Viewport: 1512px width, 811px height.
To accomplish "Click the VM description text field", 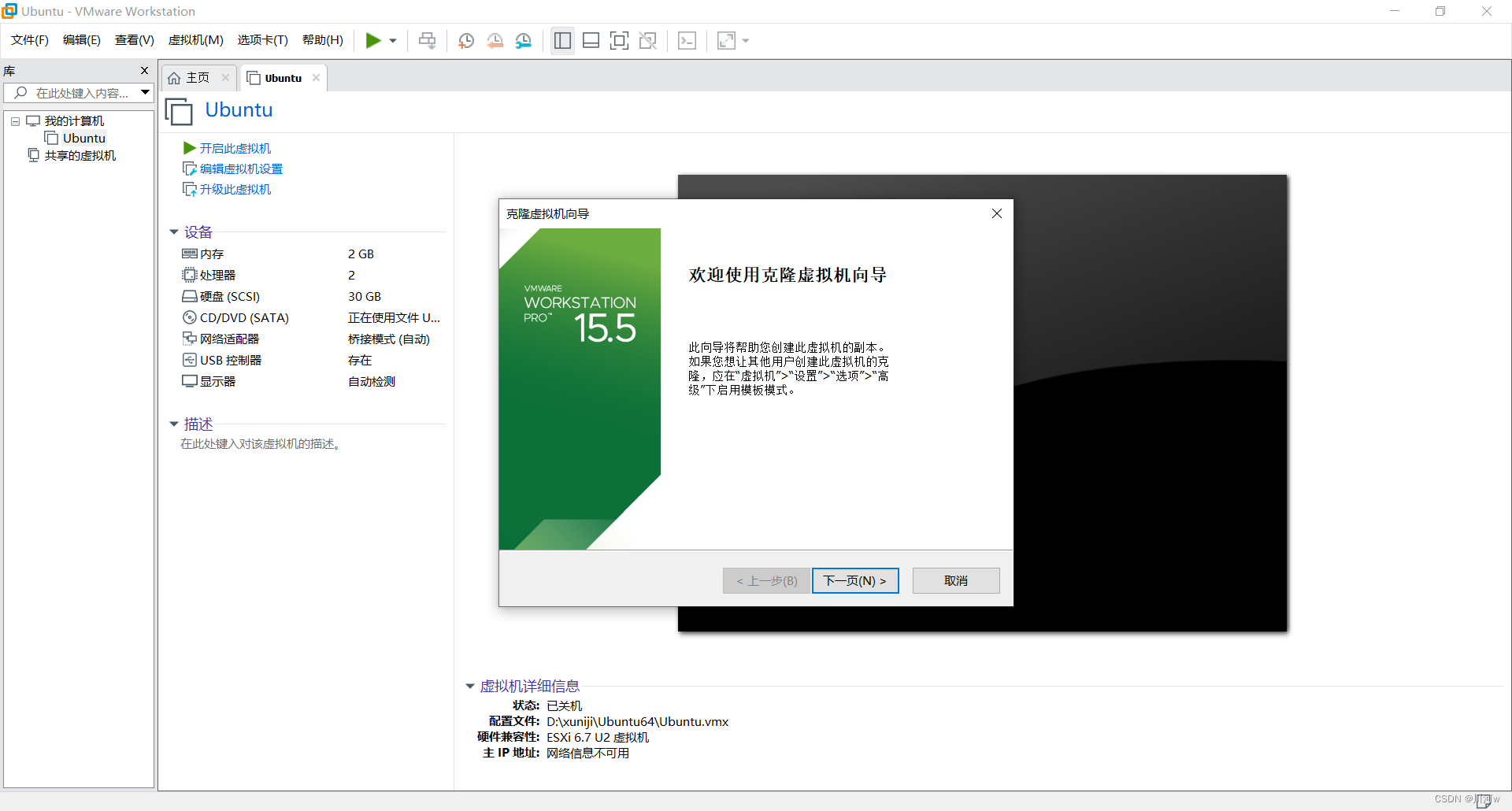I will click(x=261, y=444).
